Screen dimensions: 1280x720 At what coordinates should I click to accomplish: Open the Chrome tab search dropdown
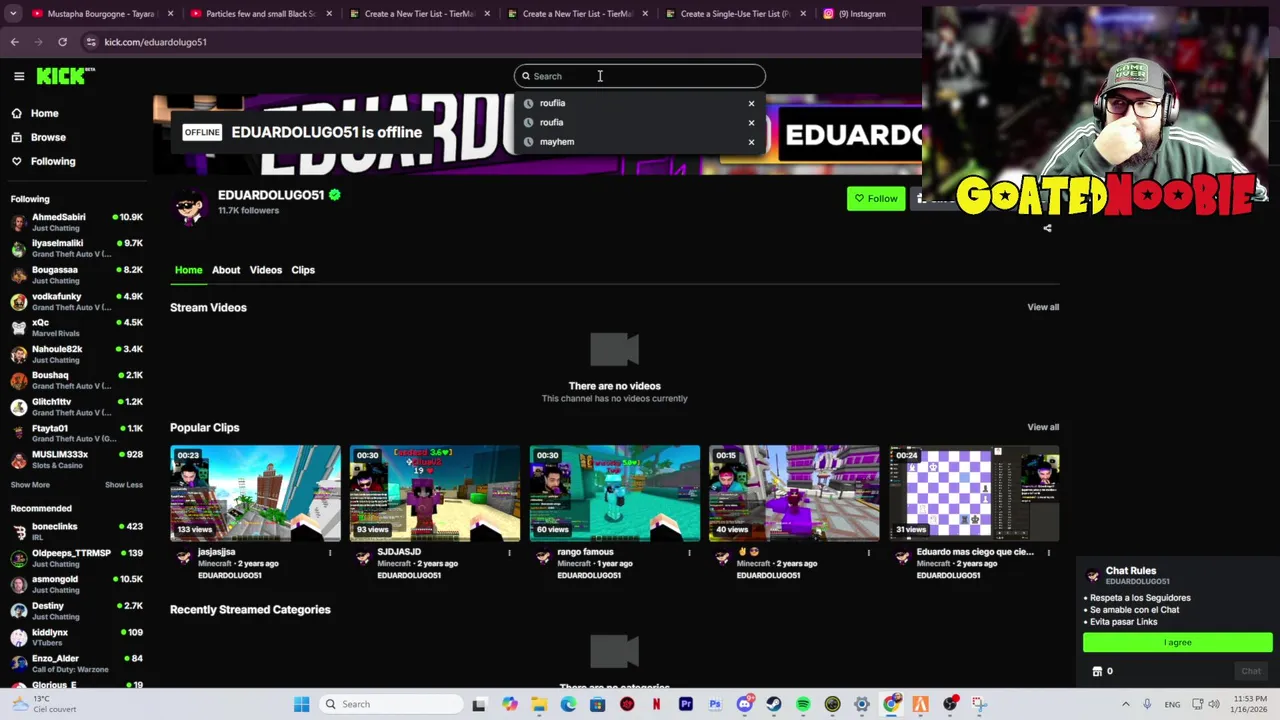(13, 14)
